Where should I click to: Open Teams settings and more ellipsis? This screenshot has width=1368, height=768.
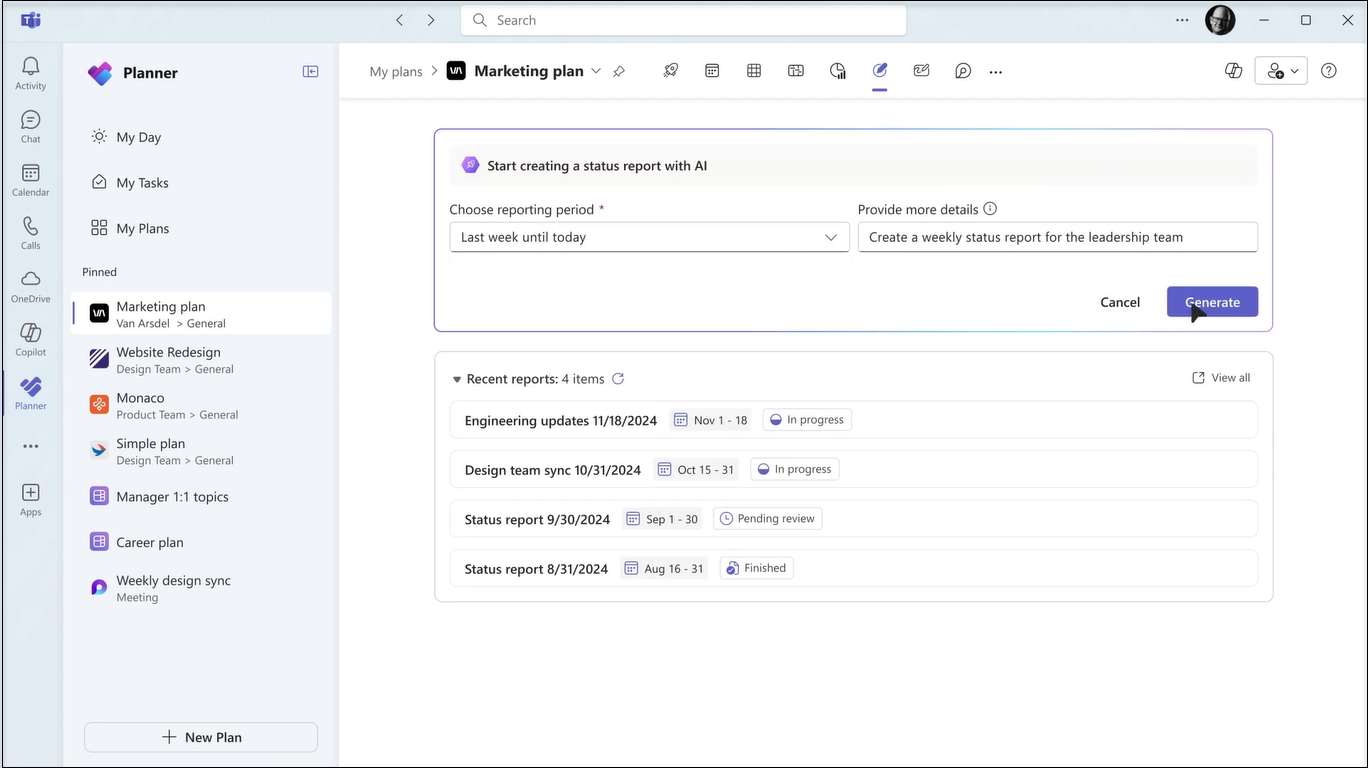tap(1182, 20)
